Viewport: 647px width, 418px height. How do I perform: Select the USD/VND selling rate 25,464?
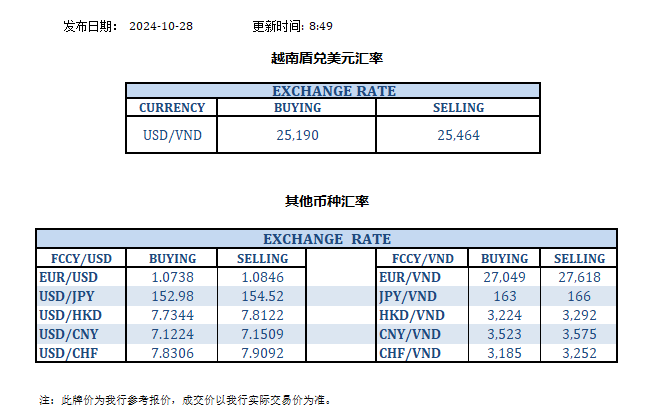pyautogui.click(x=457, y=135)
